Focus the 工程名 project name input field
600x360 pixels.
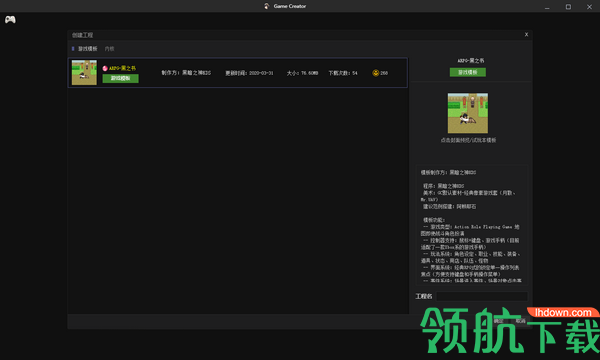tap(482, 296)
